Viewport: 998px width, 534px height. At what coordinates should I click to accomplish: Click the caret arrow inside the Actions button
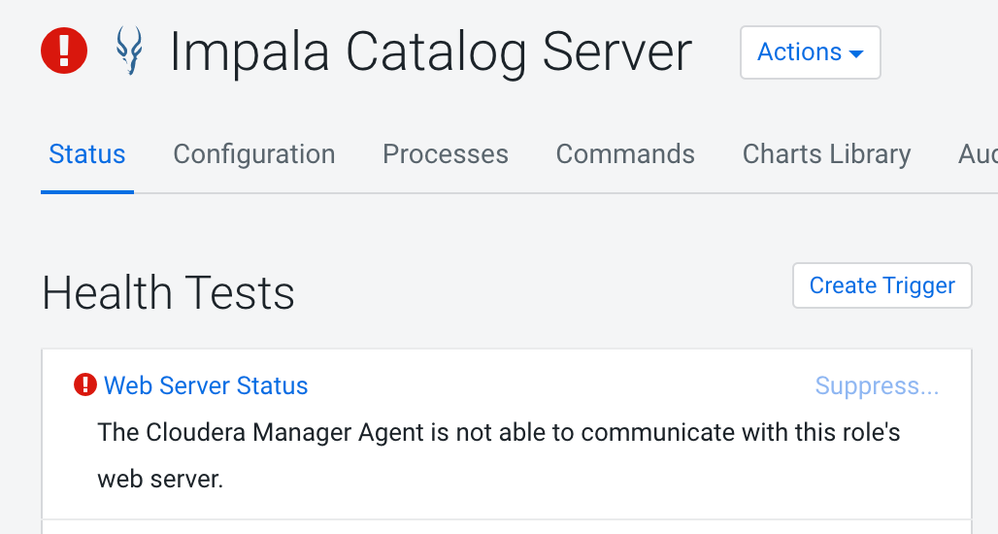[x=856, y=54]
